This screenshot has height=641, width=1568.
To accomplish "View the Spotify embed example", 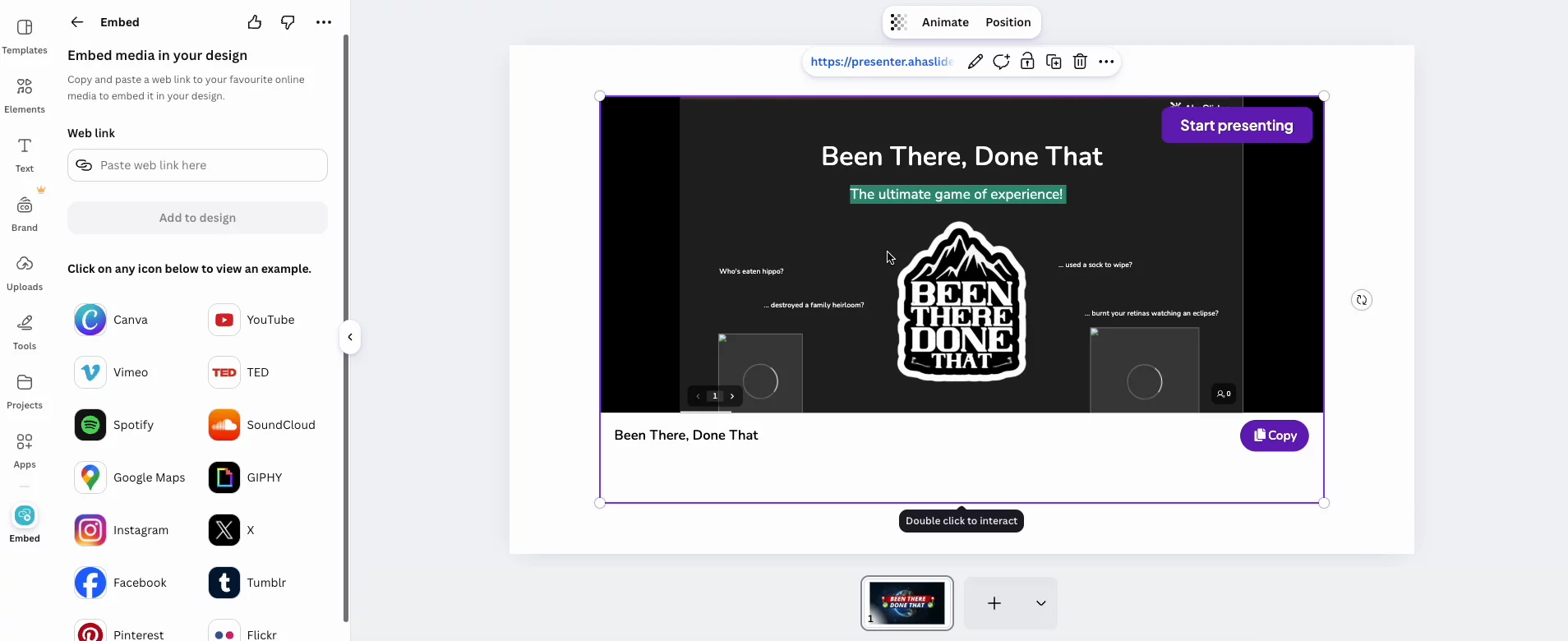I will (x=114, y=425).
